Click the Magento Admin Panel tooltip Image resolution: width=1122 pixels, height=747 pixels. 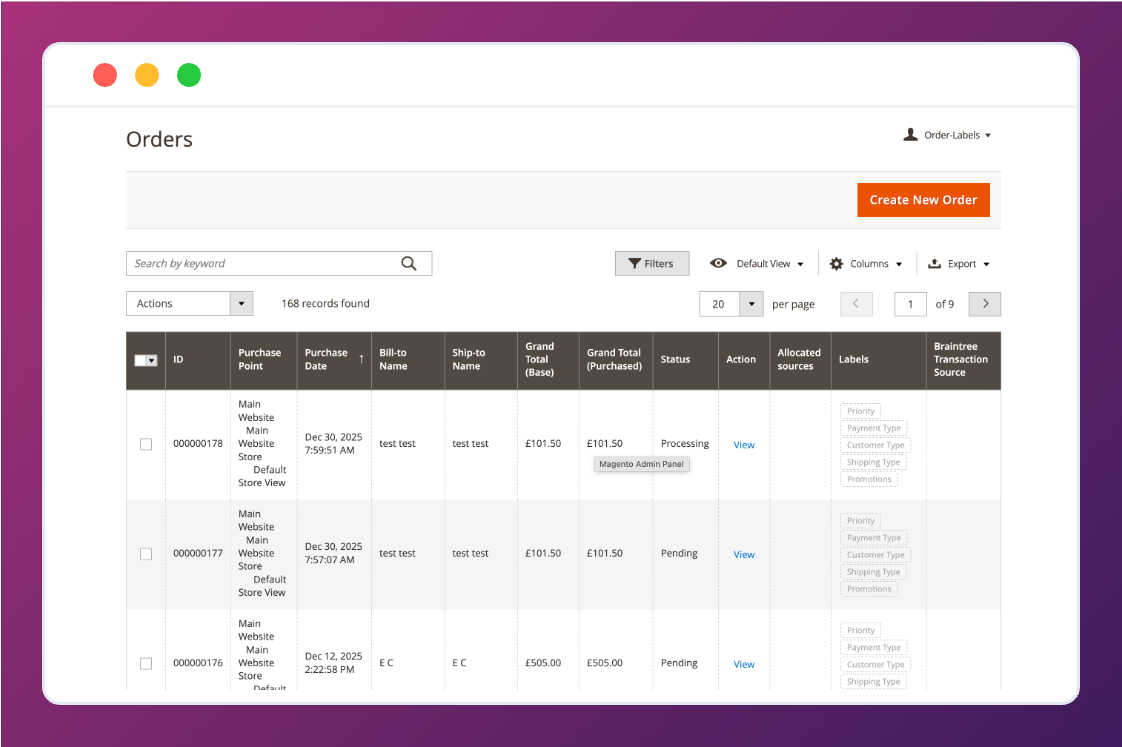pyautogui.click(x=642, y=464)
